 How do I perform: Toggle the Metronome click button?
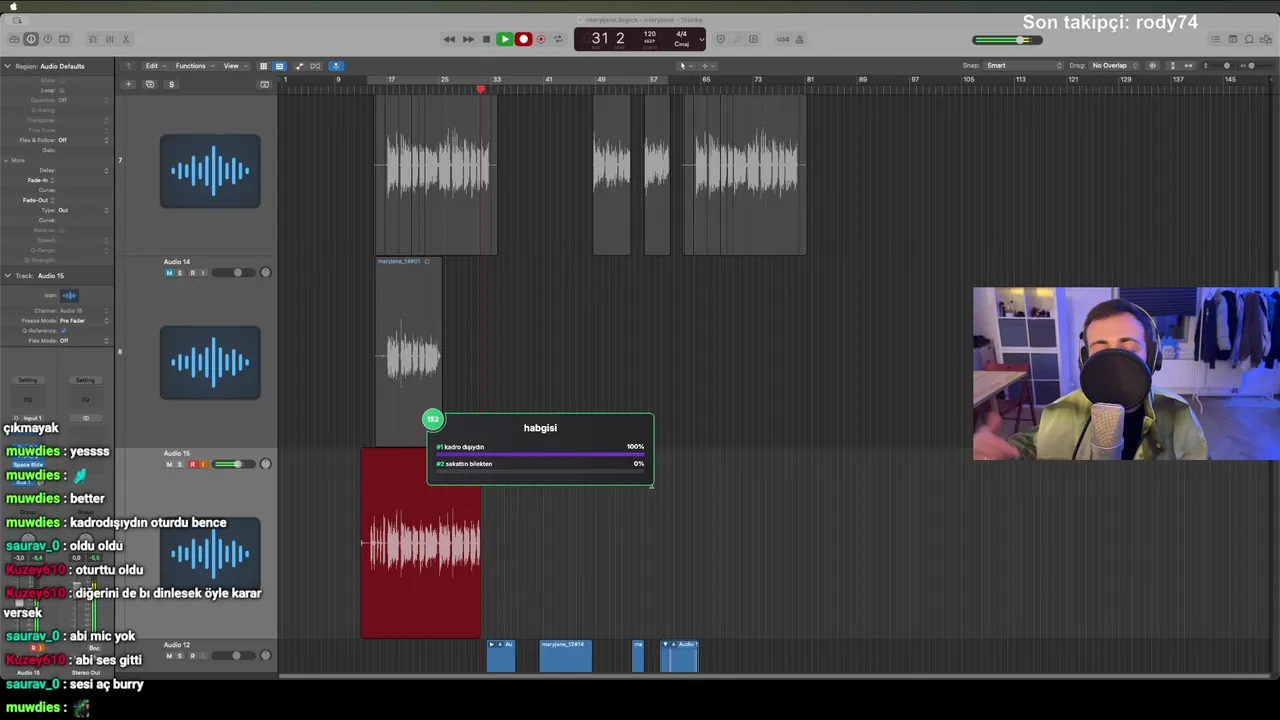click(x=799, y=39)
